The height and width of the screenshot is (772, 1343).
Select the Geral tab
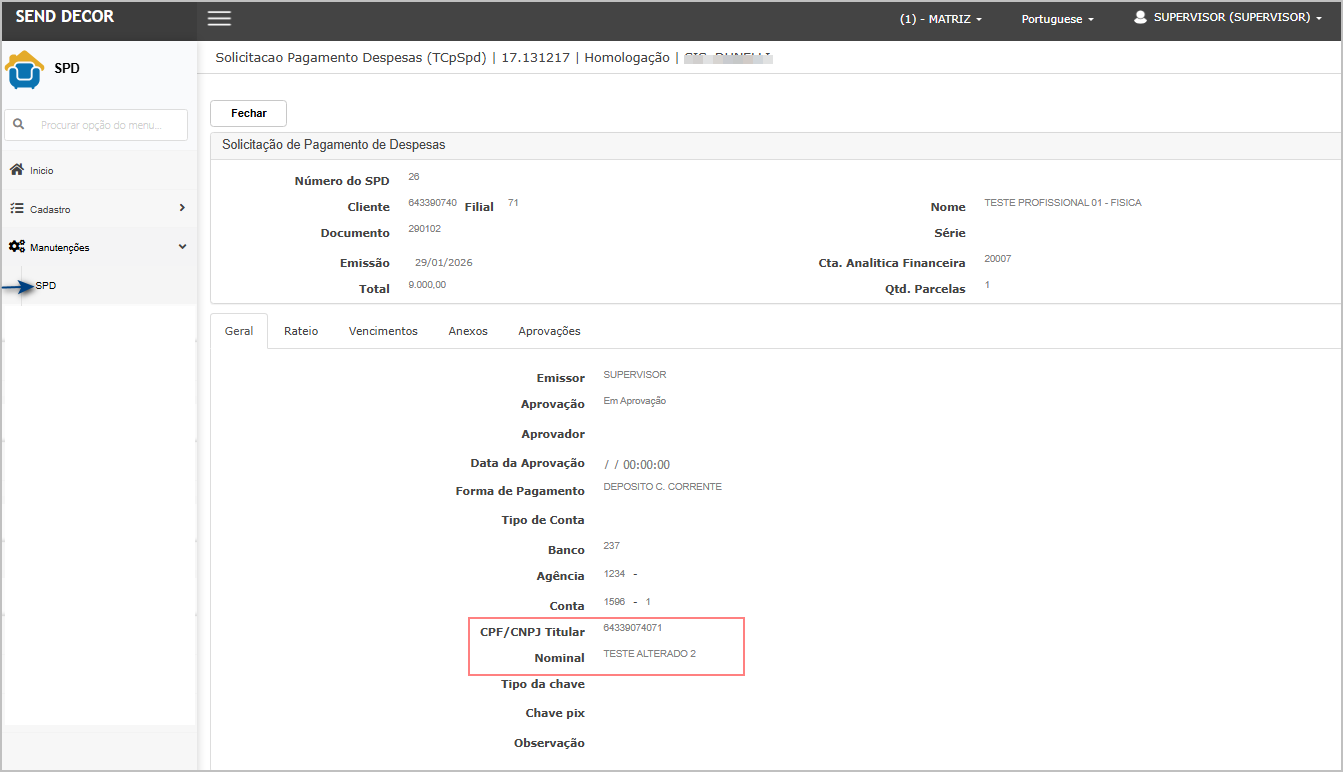tap(239, 331)
